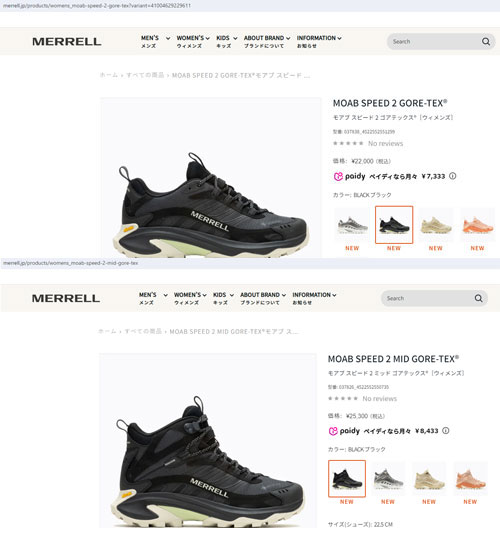
Task: Select black MID boot color thumbnail
Action: coord(347,479)
